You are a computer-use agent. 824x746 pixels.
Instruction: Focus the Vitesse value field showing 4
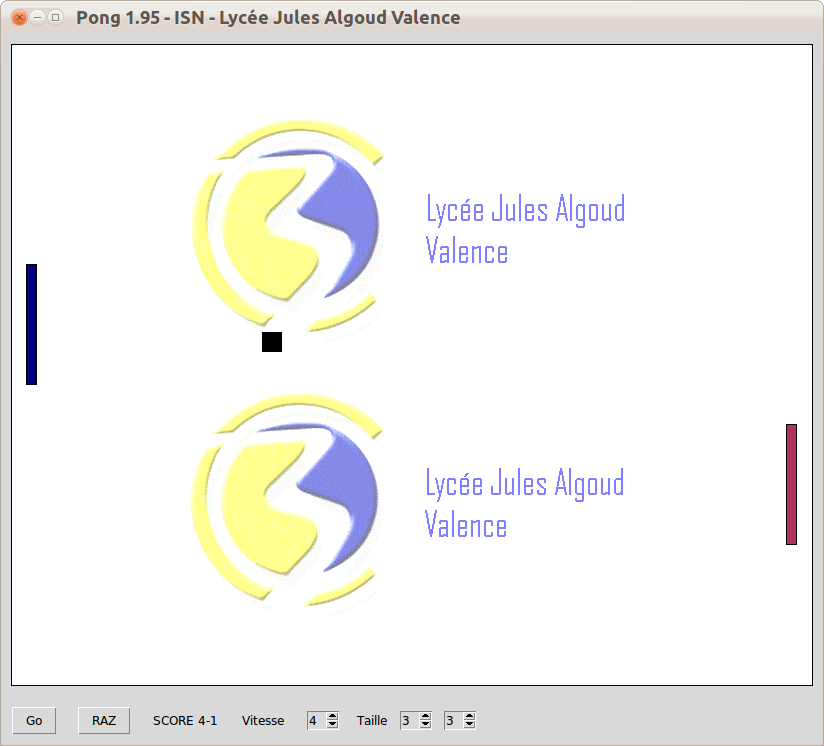(x=317, y=720)
